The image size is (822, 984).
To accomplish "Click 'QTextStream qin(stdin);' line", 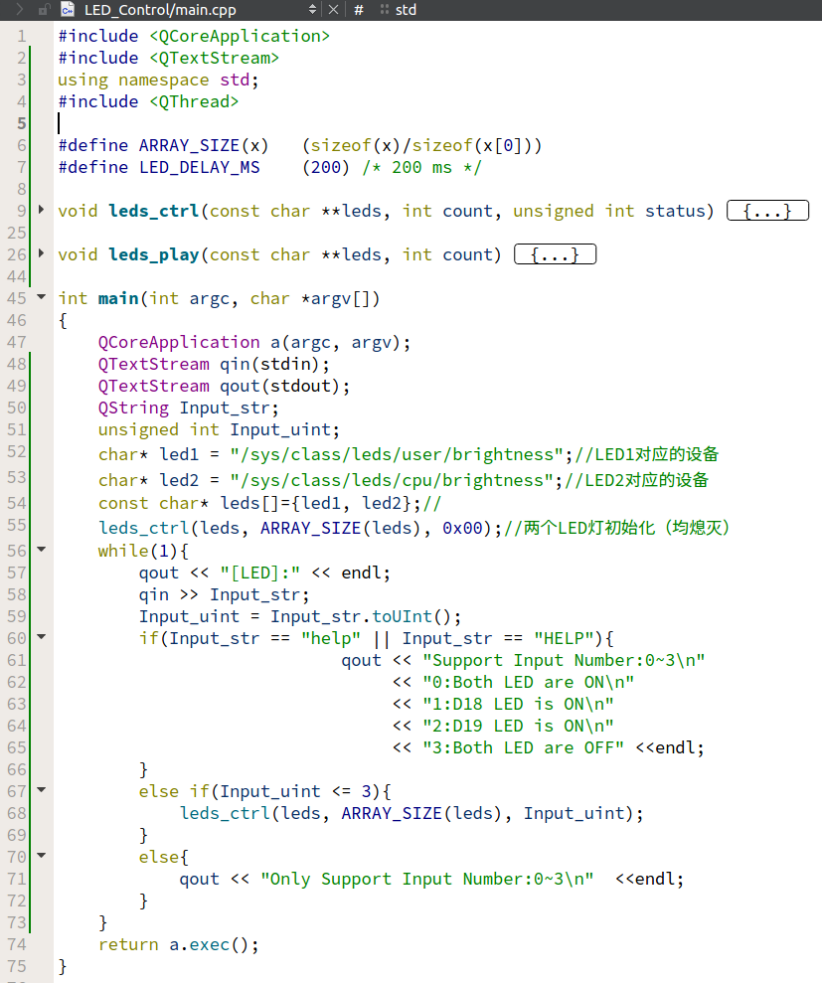I will pos(213,365).
